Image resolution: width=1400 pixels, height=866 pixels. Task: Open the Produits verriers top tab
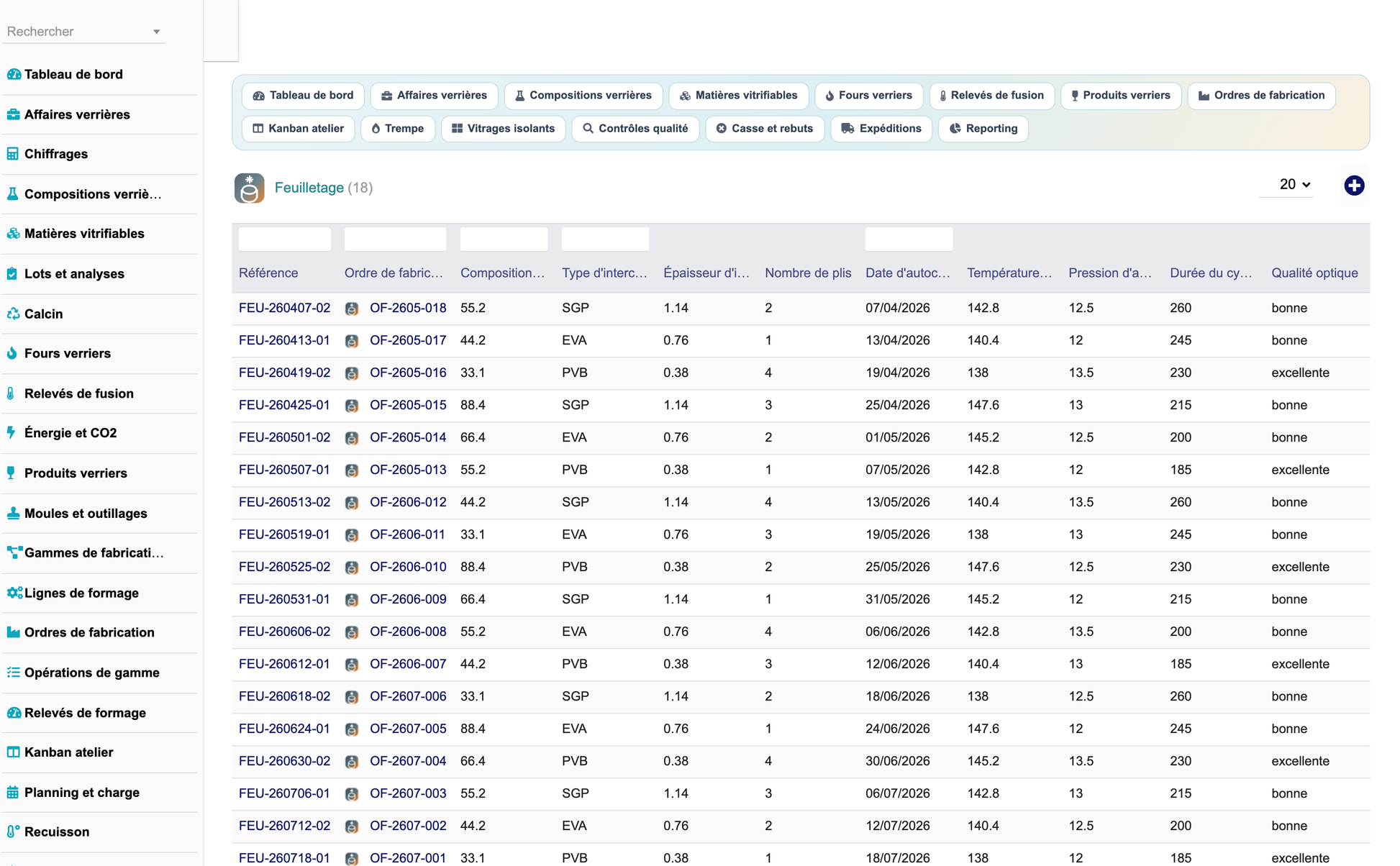click(1120, 96)
